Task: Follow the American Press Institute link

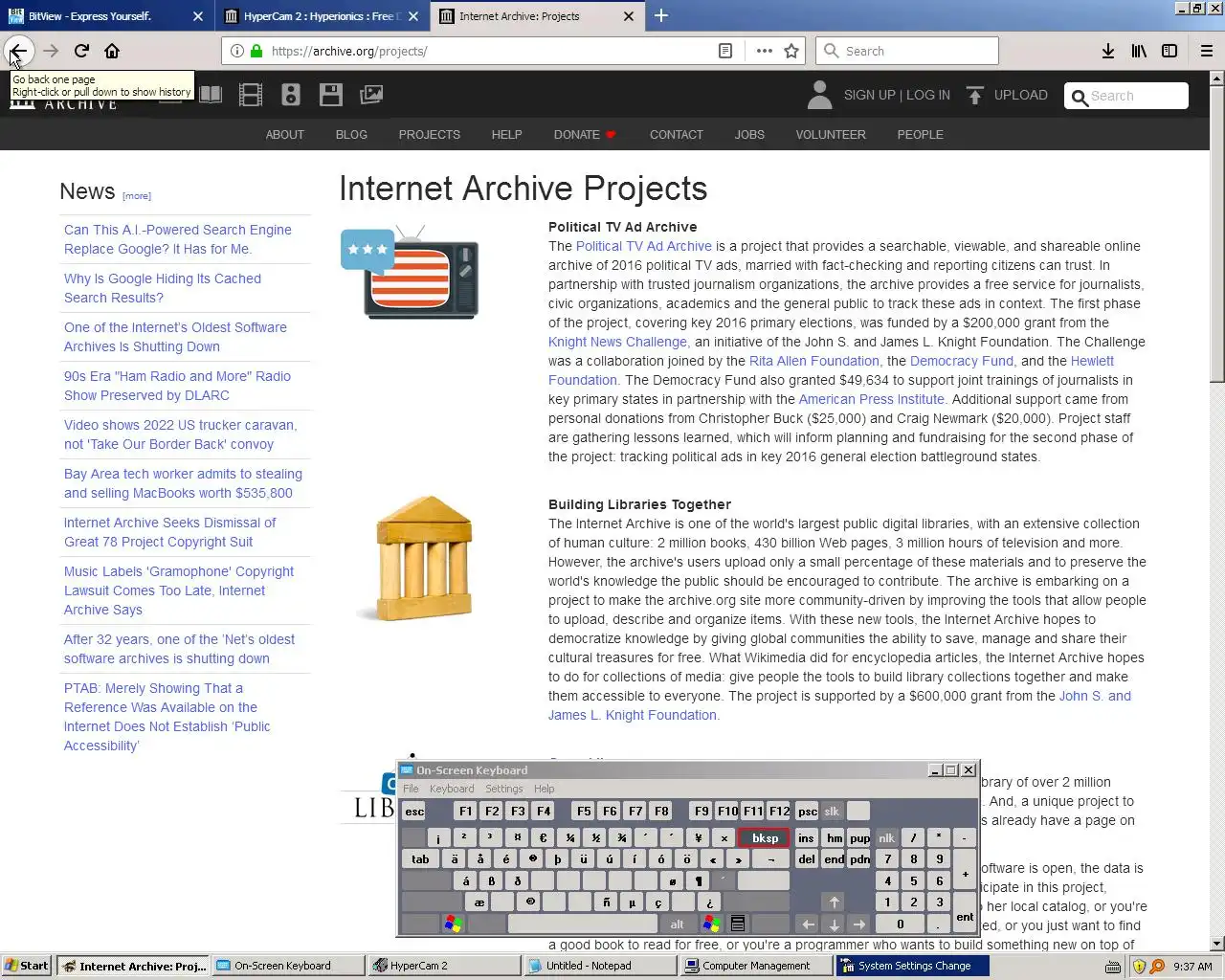Action: pos(871,399)
